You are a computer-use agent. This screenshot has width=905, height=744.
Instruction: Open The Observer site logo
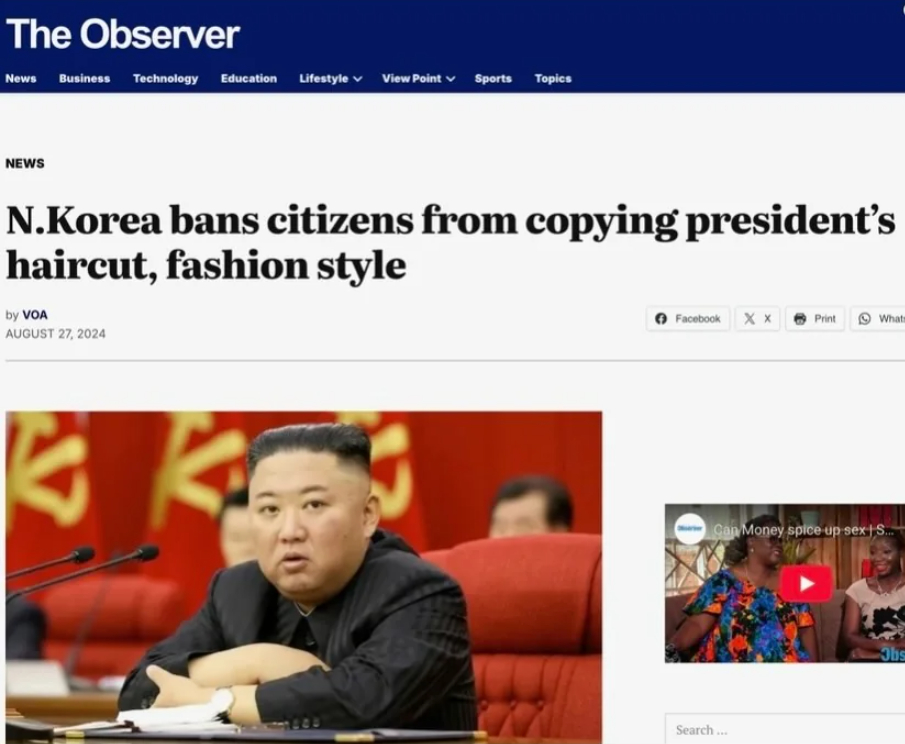coord(122,34)
